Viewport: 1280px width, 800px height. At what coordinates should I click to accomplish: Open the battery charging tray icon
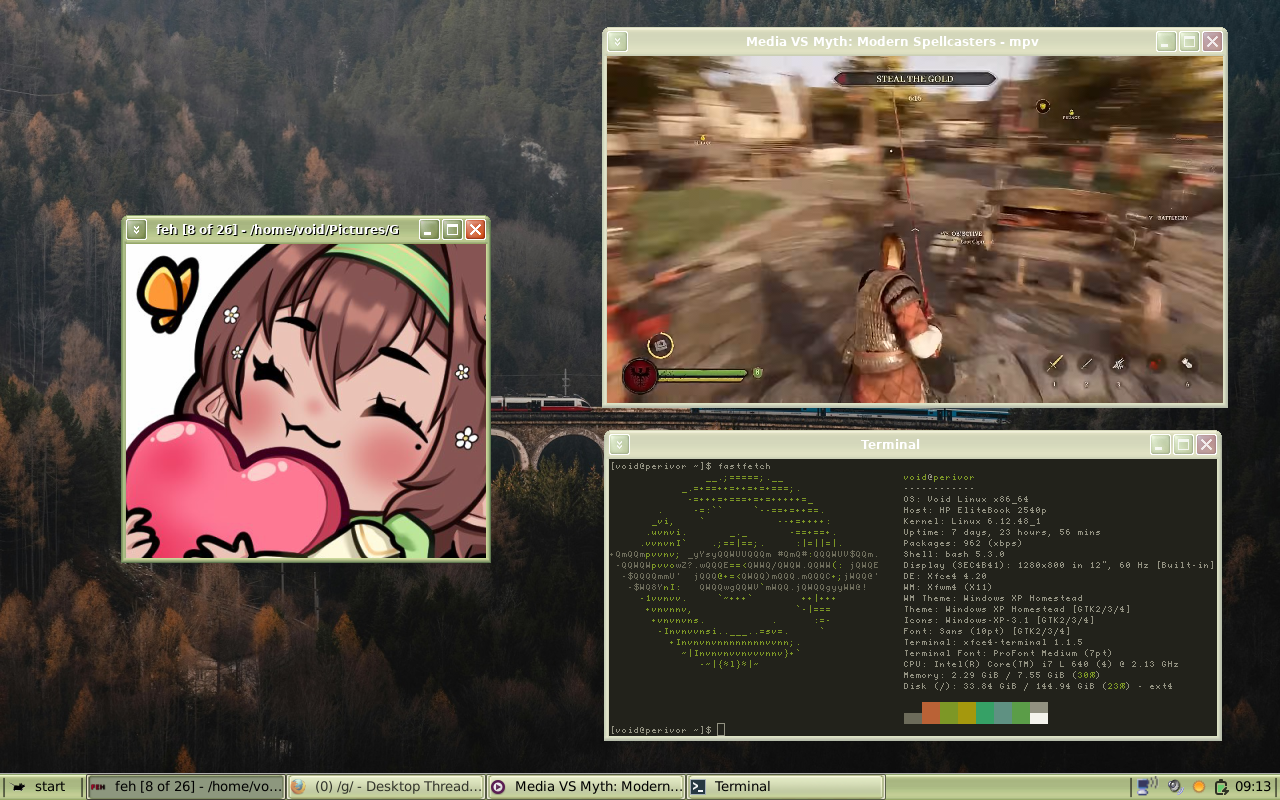pos(1220,787)
